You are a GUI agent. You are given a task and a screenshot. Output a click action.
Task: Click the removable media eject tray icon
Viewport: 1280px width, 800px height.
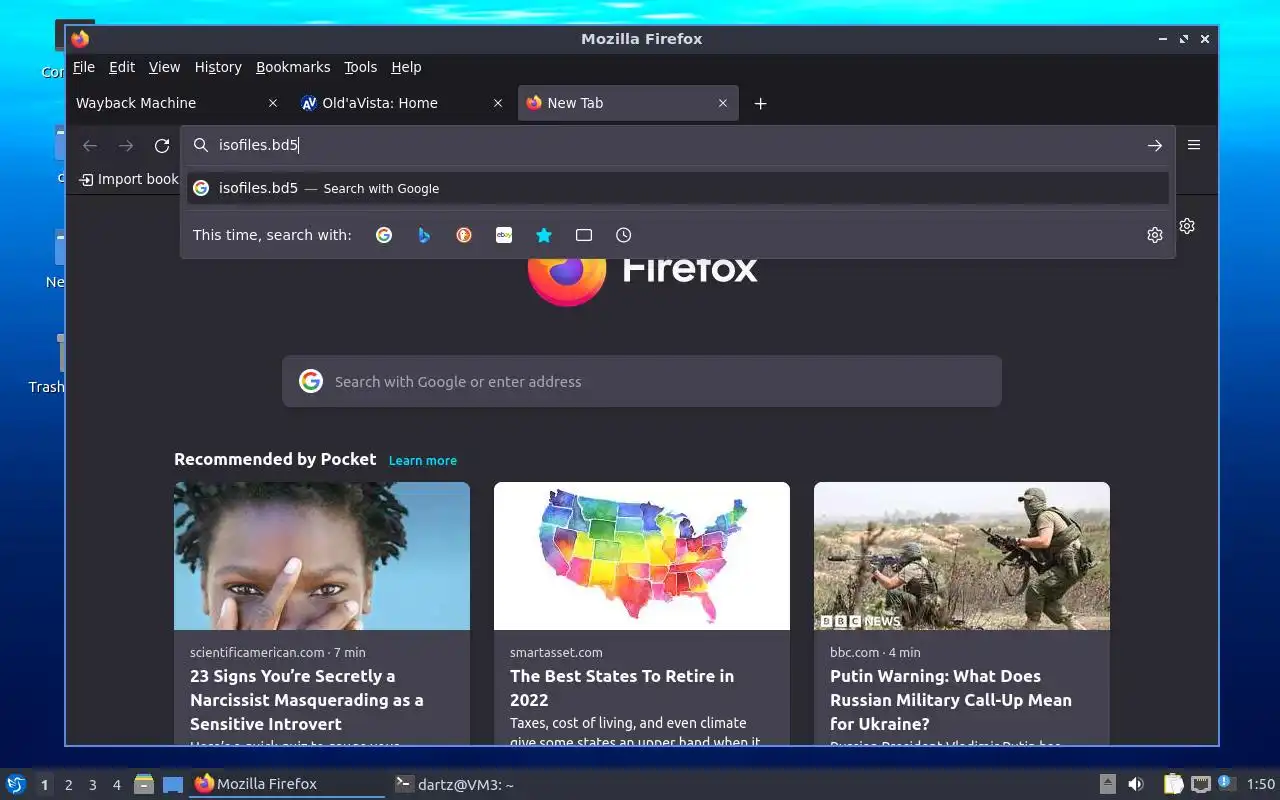point(1108,784)
